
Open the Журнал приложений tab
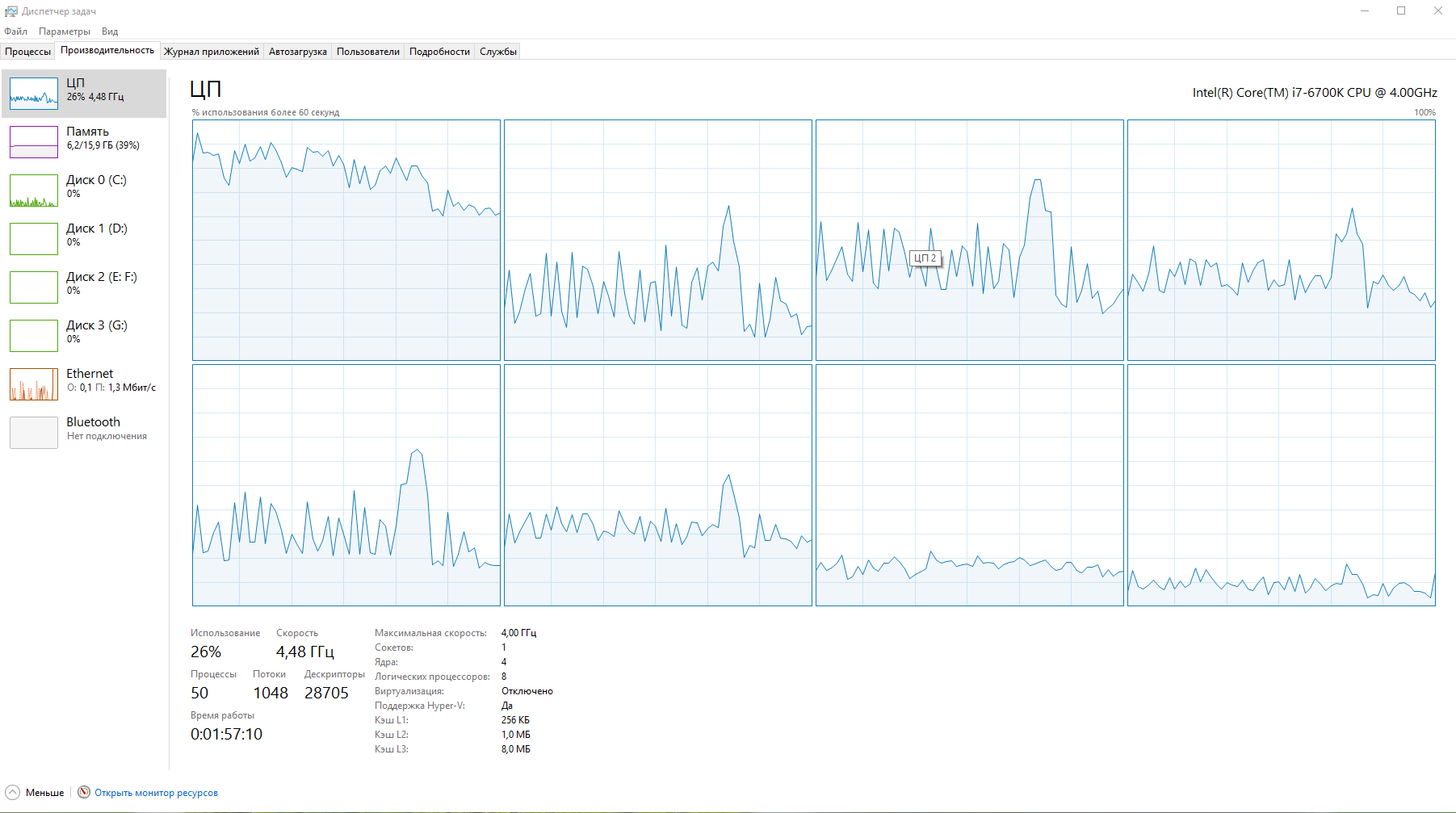(212, 52)
